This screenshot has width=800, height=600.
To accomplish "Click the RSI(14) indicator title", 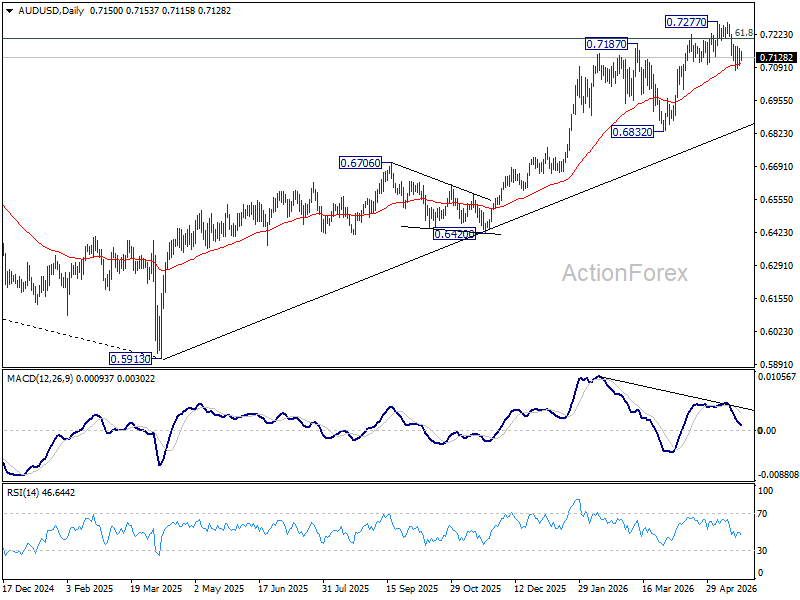I will click(x=24, y=493).
